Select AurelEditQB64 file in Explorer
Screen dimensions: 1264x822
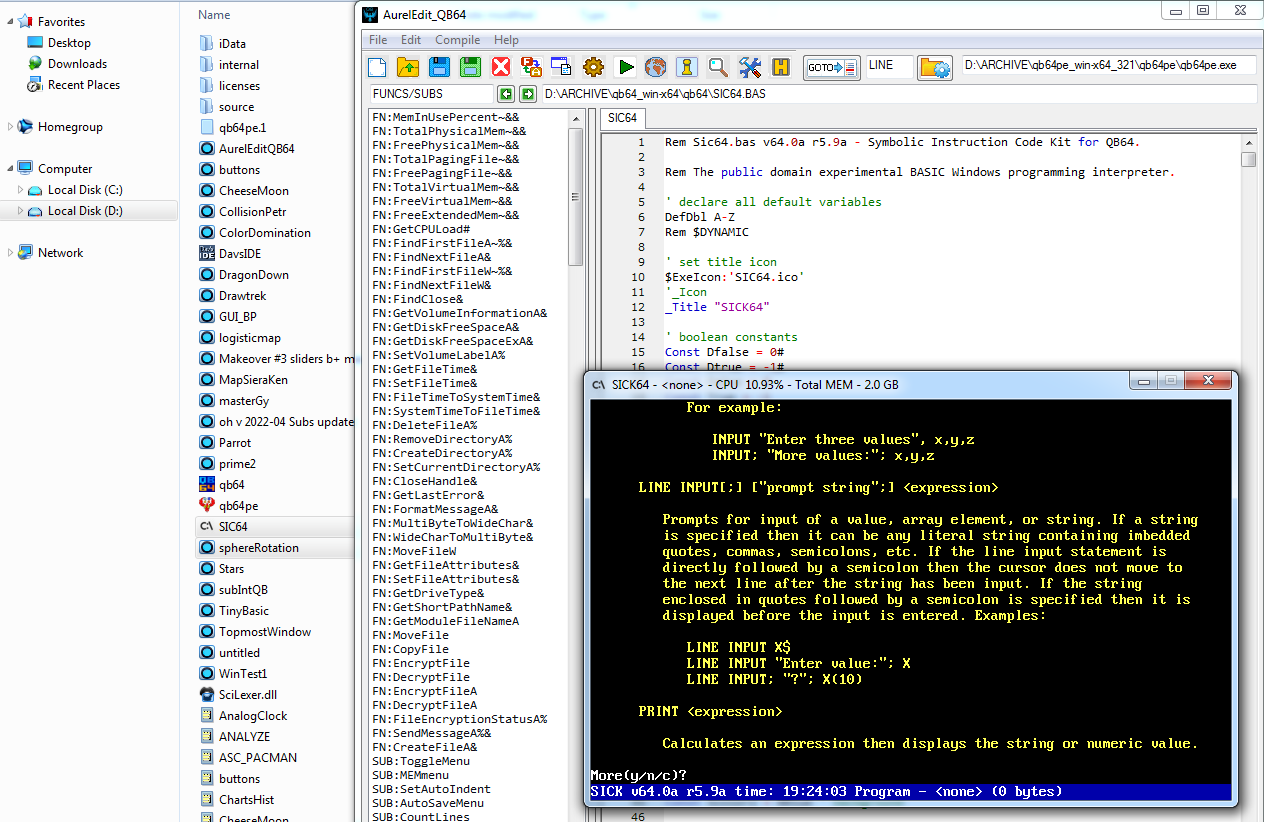[x=256, y=149]
